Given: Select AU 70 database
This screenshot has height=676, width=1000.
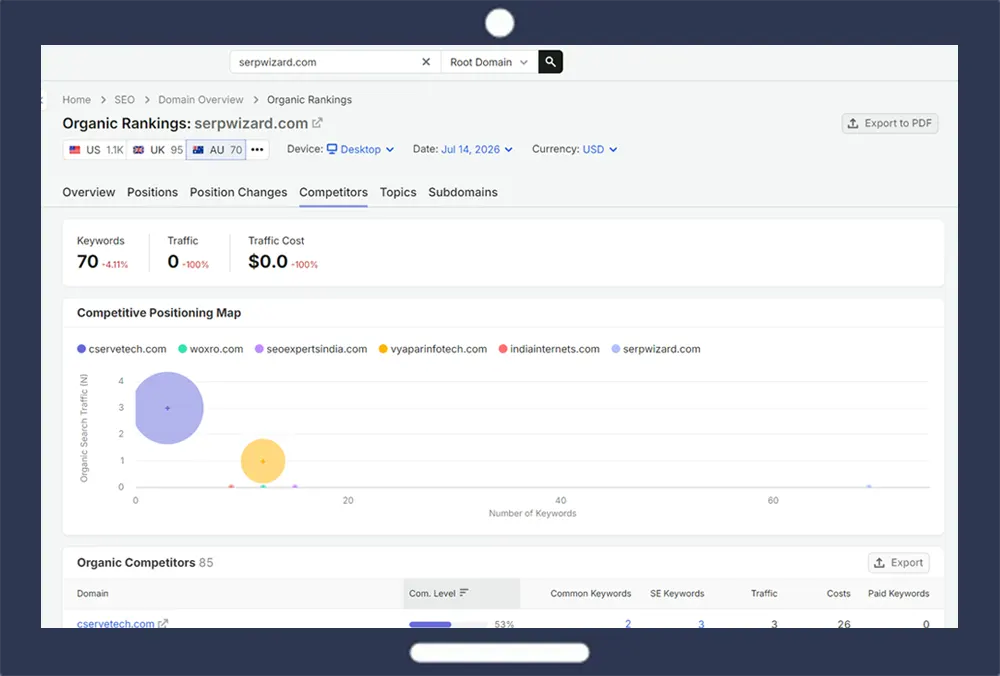Looking at the screenshot, I should tap(216, 149).
